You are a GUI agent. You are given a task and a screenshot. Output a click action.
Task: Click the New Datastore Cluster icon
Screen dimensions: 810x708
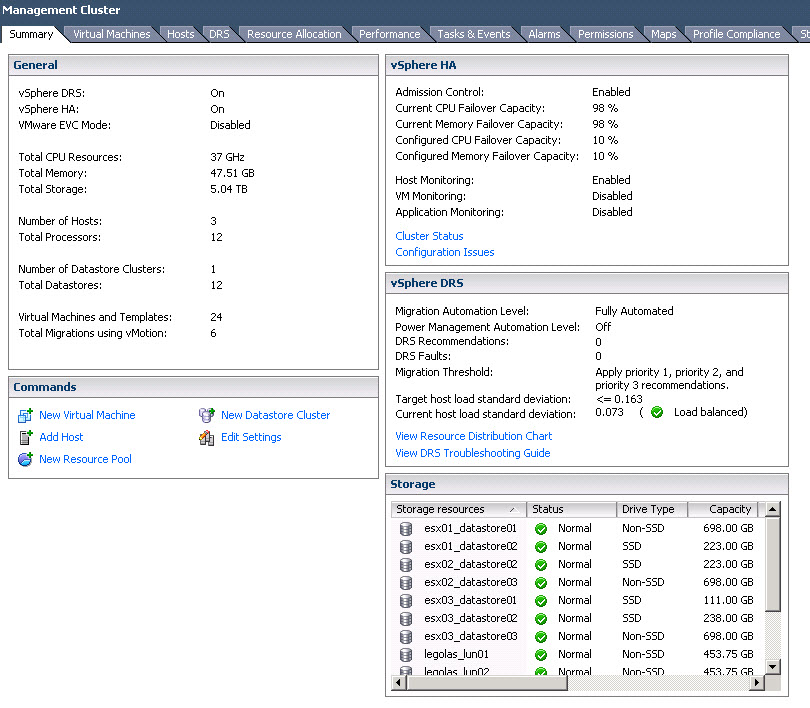point(207,415)
